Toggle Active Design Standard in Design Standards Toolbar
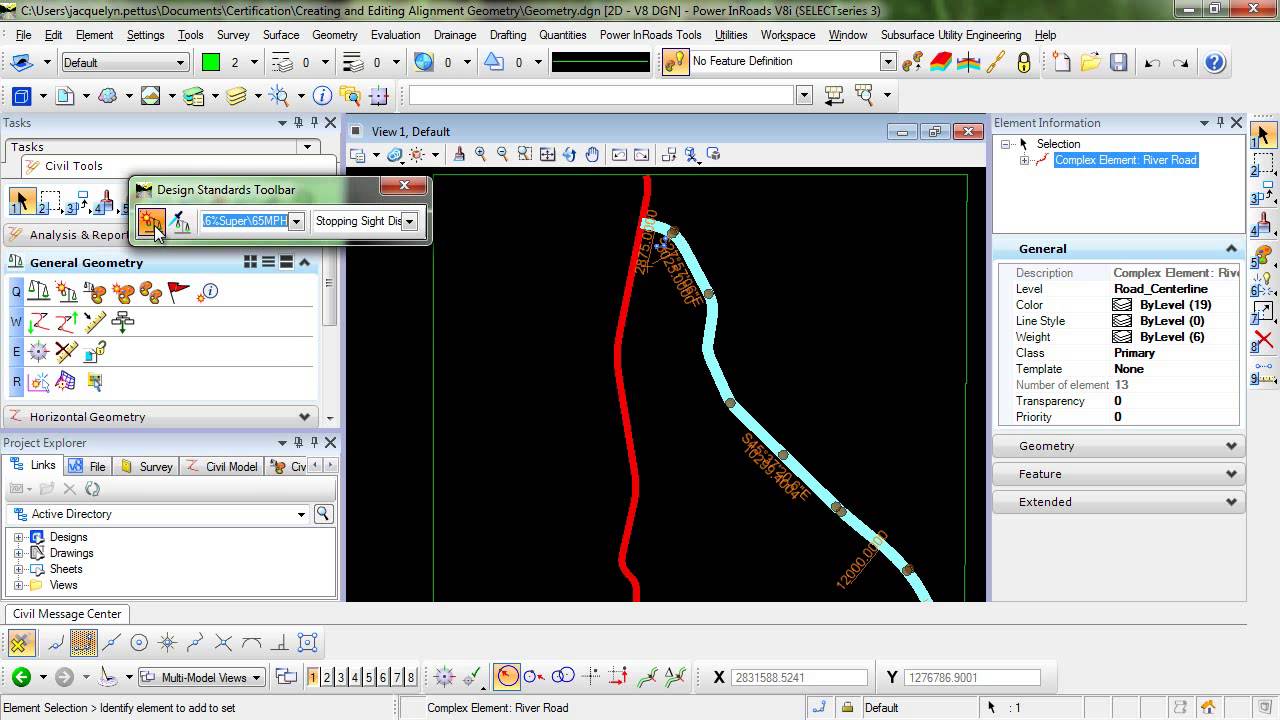1280x720 pixels. coord(151,221)
